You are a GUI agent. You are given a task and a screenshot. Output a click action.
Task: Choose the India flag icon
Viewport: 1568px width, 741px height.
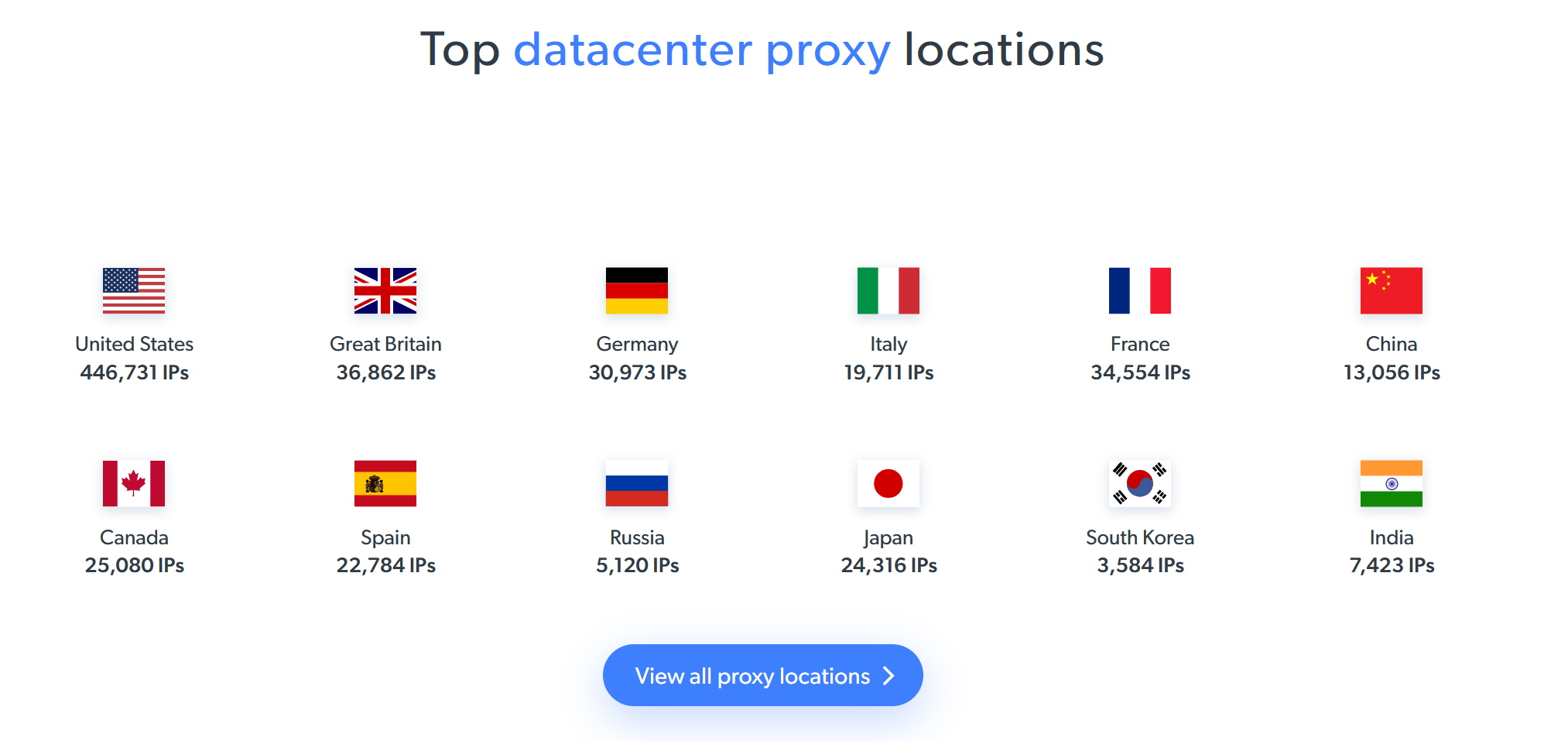pyautogui.click(x=1392, y=483)
